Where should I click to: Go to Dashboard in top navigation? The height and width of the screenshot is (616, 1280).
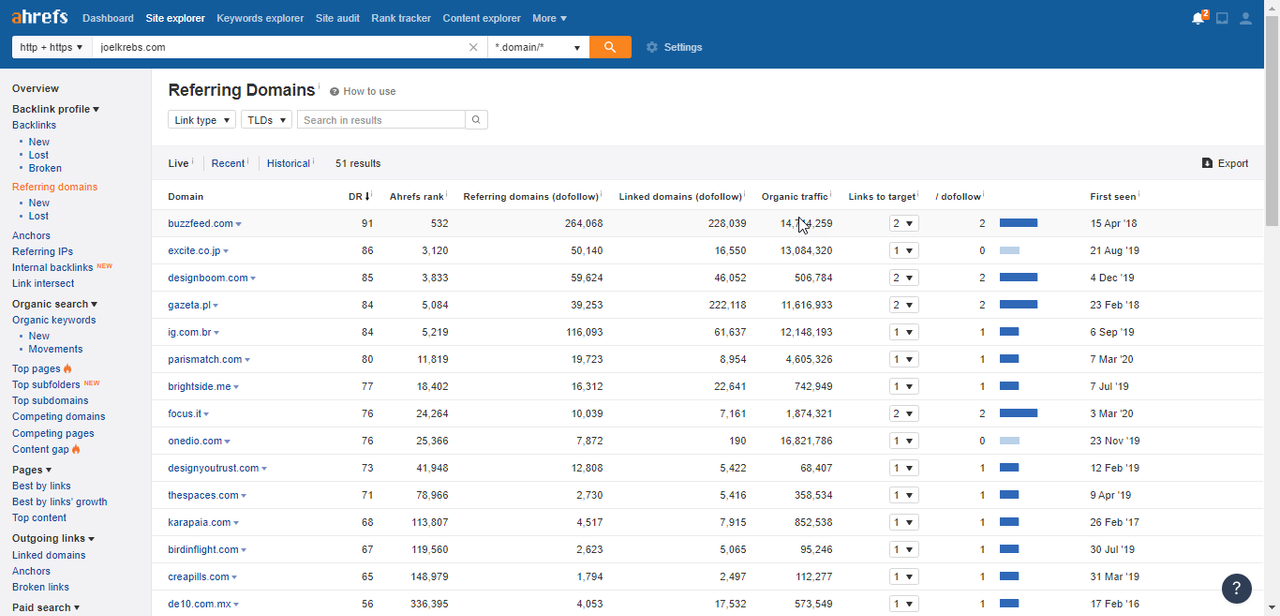coord(108,18)
